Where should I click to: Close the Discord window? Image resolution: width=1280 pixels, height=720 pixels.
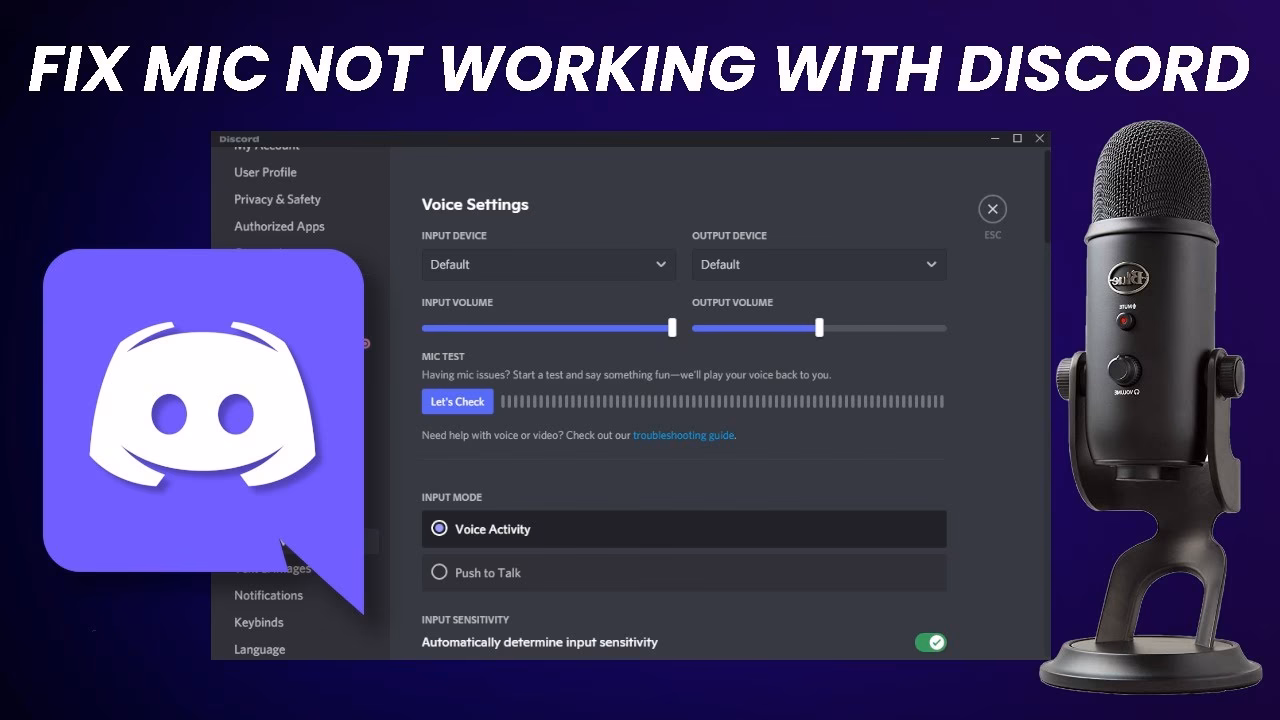pos(1039,138)
